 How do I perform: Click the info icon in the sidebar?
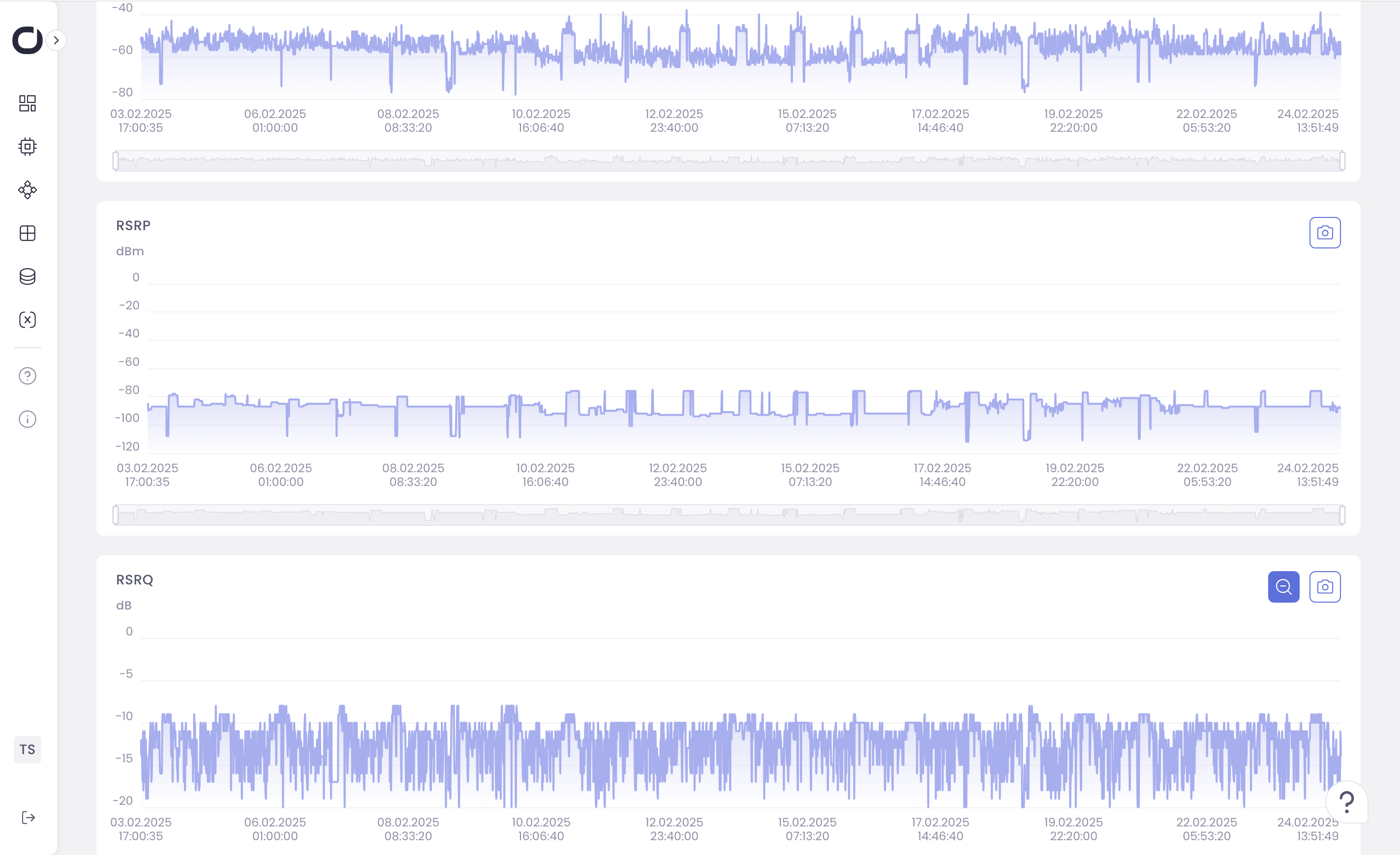tap(27, 419)
